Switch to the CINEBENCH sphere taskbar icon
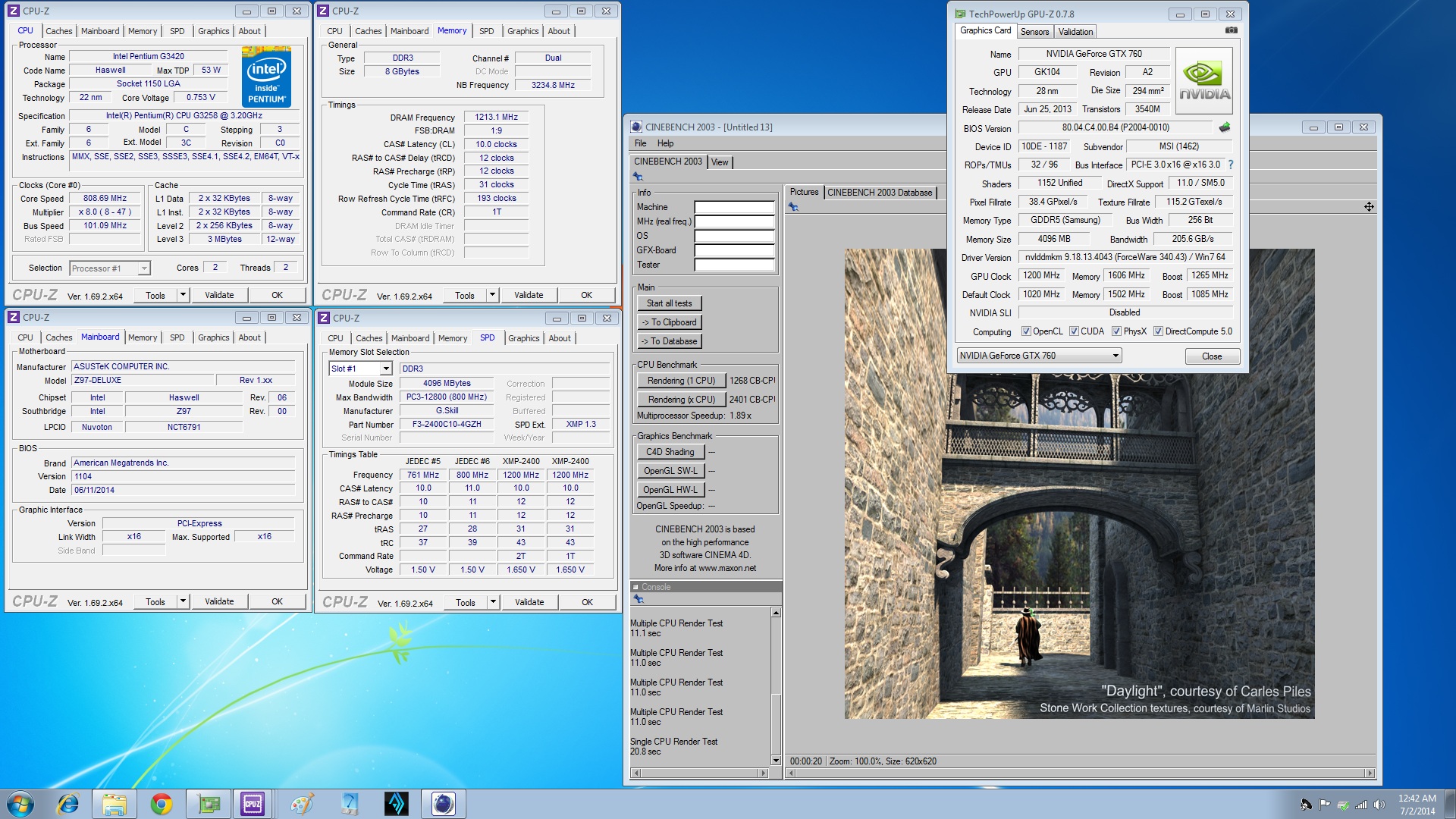 click(444, 804)
